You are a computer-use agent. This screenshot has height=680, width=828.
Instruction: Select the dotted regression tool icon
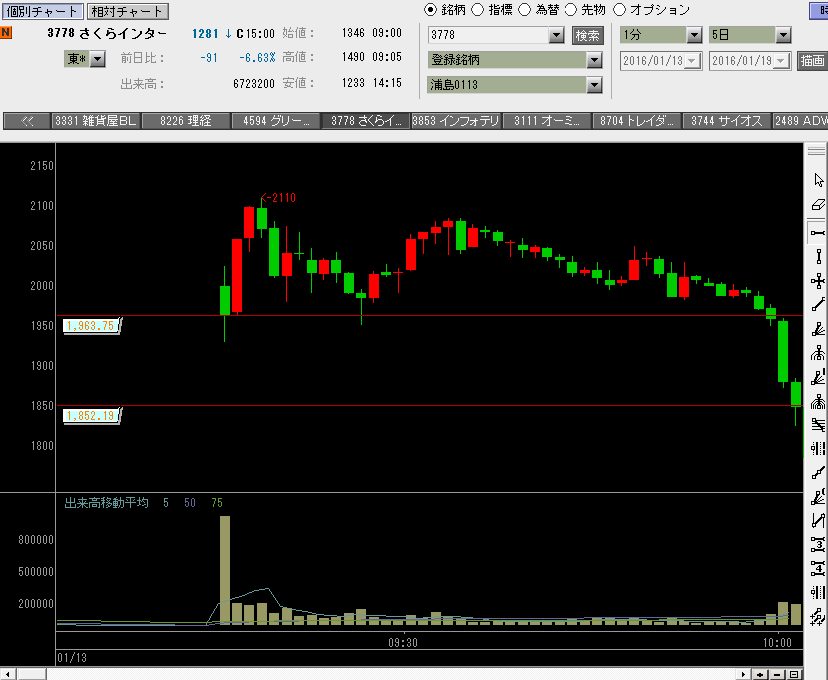(x=818, y=616)
